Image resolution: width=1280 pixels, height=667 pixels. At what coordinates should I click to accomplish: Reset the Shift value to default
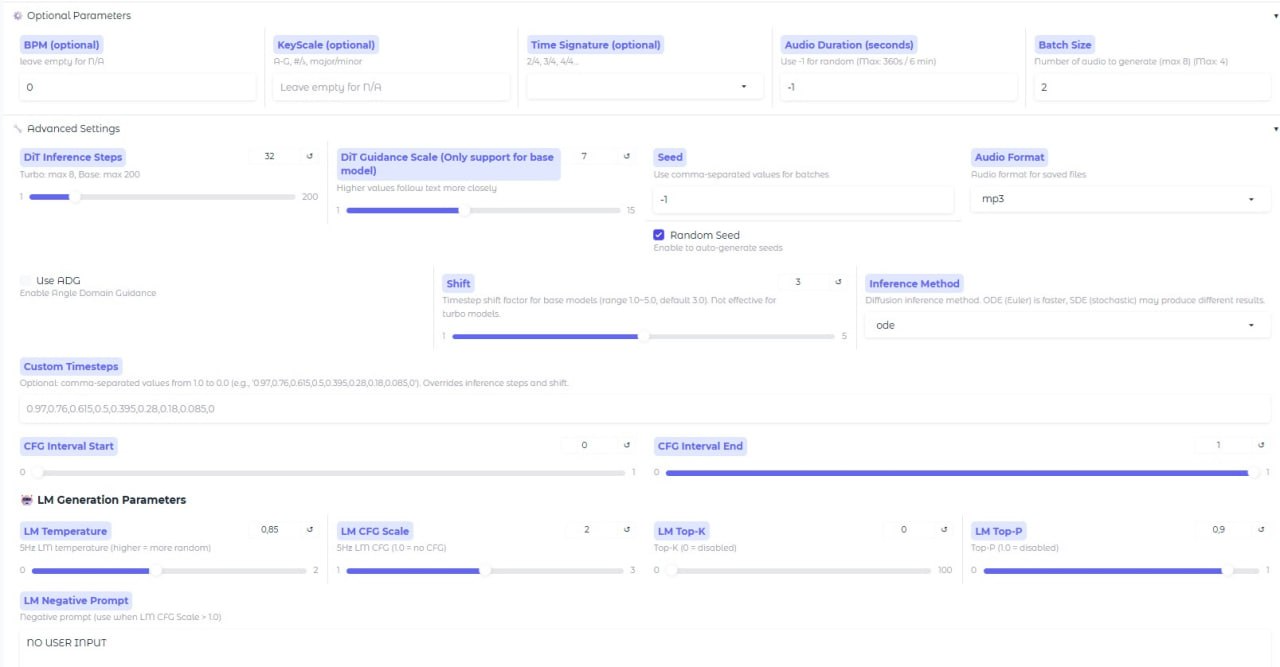click(x=838, y=282)
